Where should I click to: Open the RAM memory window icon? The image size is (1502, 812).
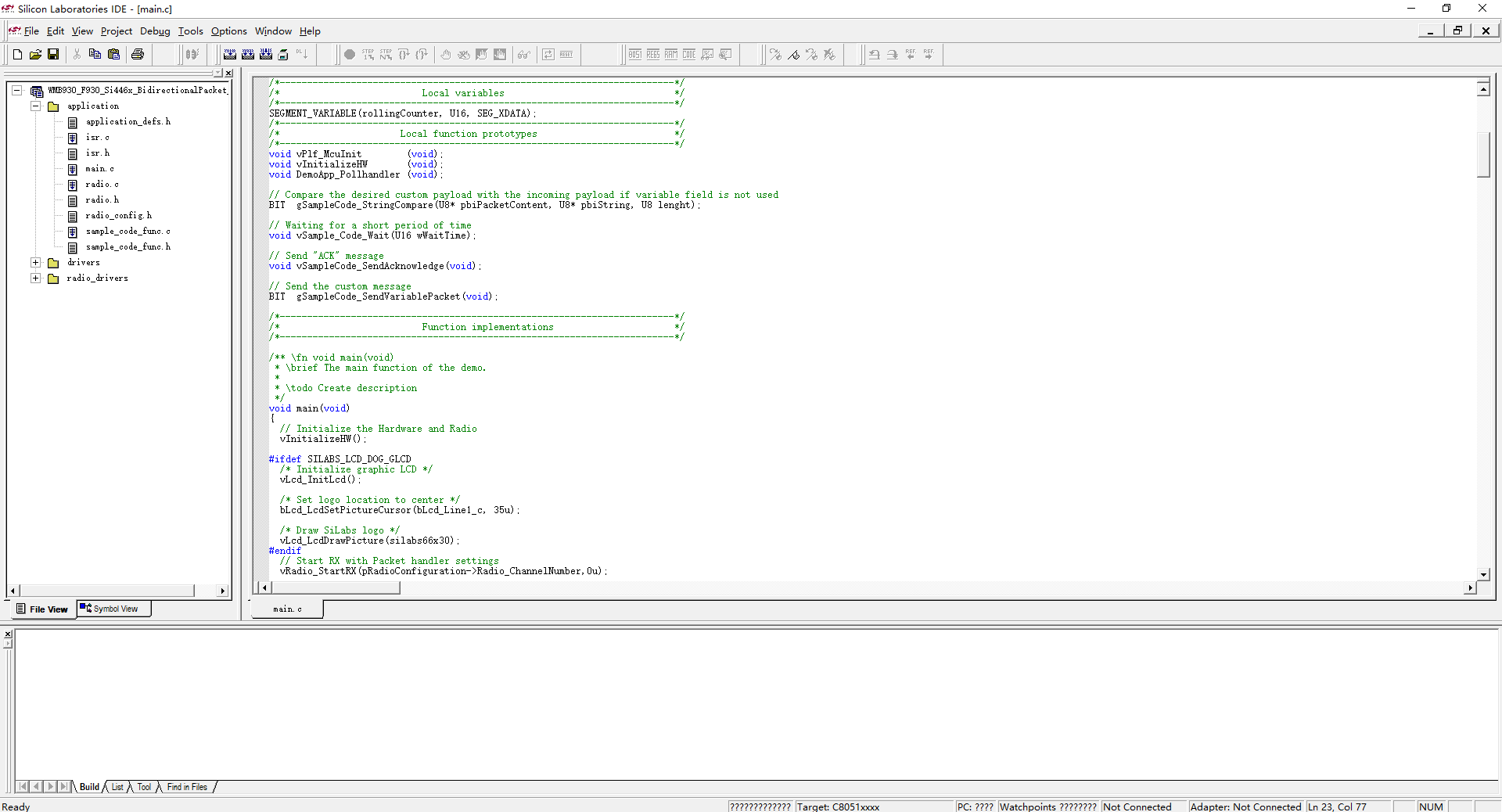tap(671, 54)
